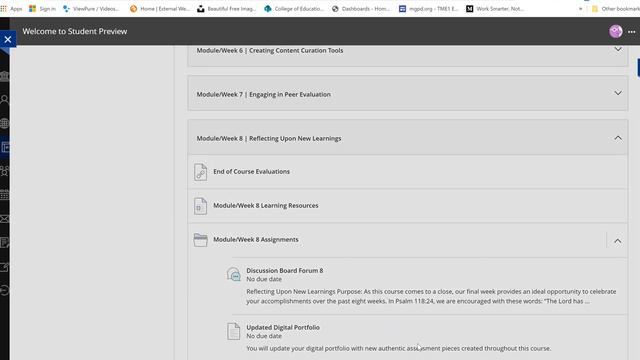
Task: Expand Module/Week 6 chevron
Action: click(618, 49)
